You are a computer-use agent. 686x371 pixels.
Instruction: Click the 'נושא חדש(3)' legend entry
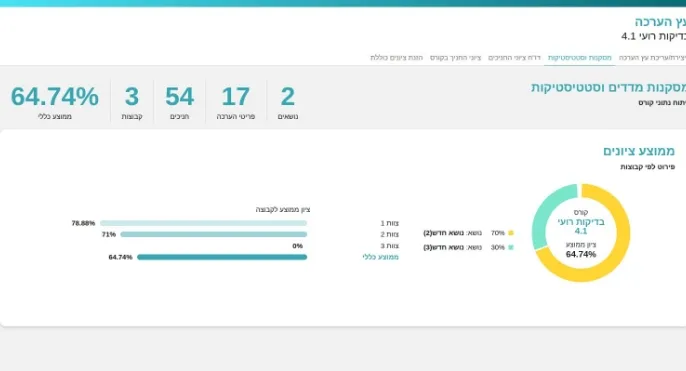[x=452, y=247]
